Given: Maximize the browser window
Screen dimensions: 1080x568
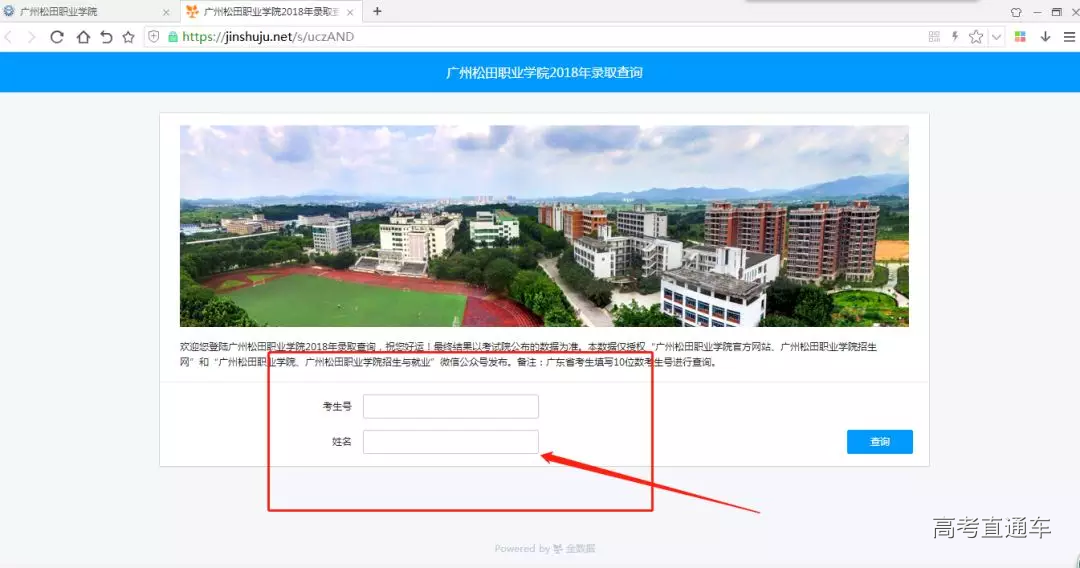Looking at the screenshot, I should pyautogui.click(x=1057, y=12).
